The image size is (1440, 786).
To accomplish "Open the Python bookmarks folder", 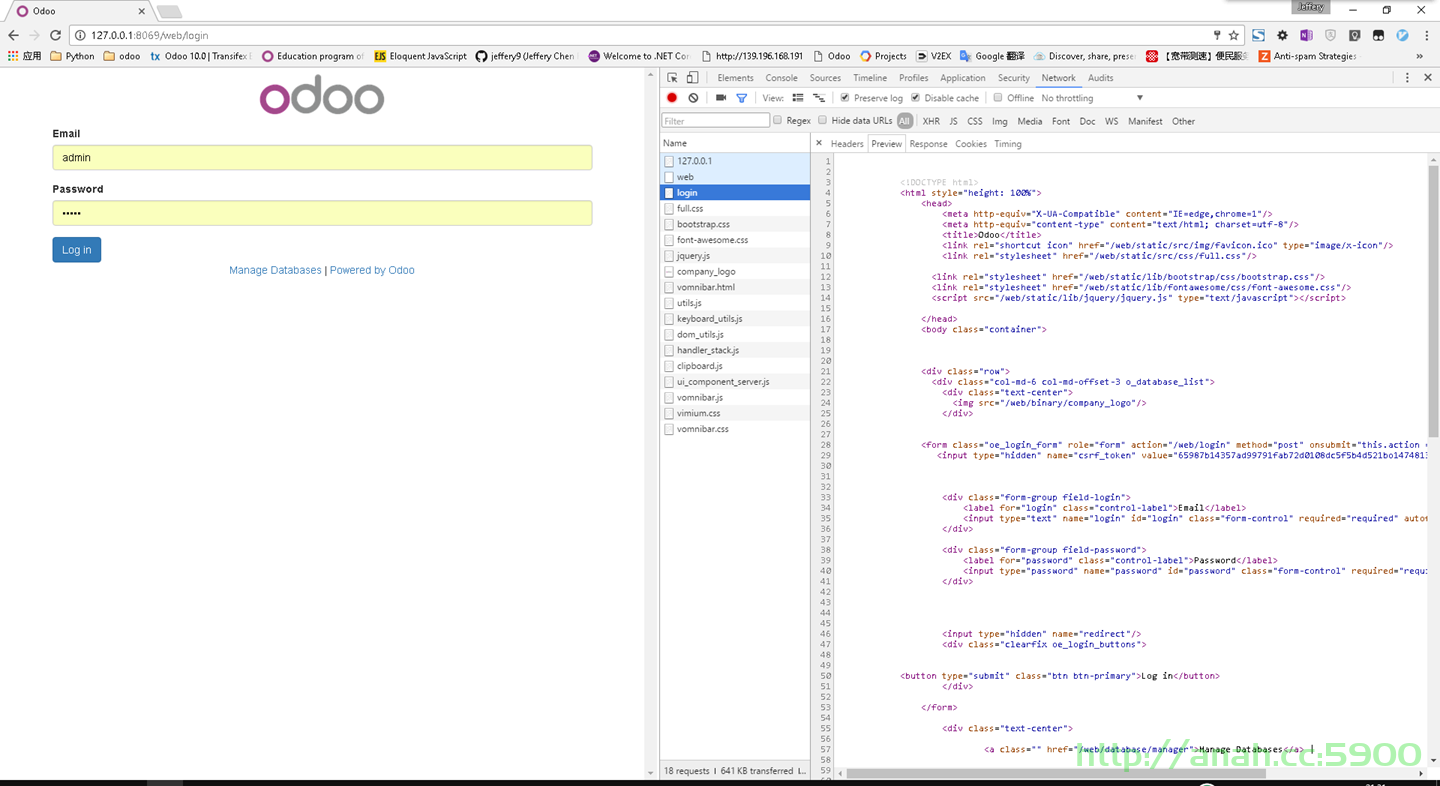I will pos(72,56).
